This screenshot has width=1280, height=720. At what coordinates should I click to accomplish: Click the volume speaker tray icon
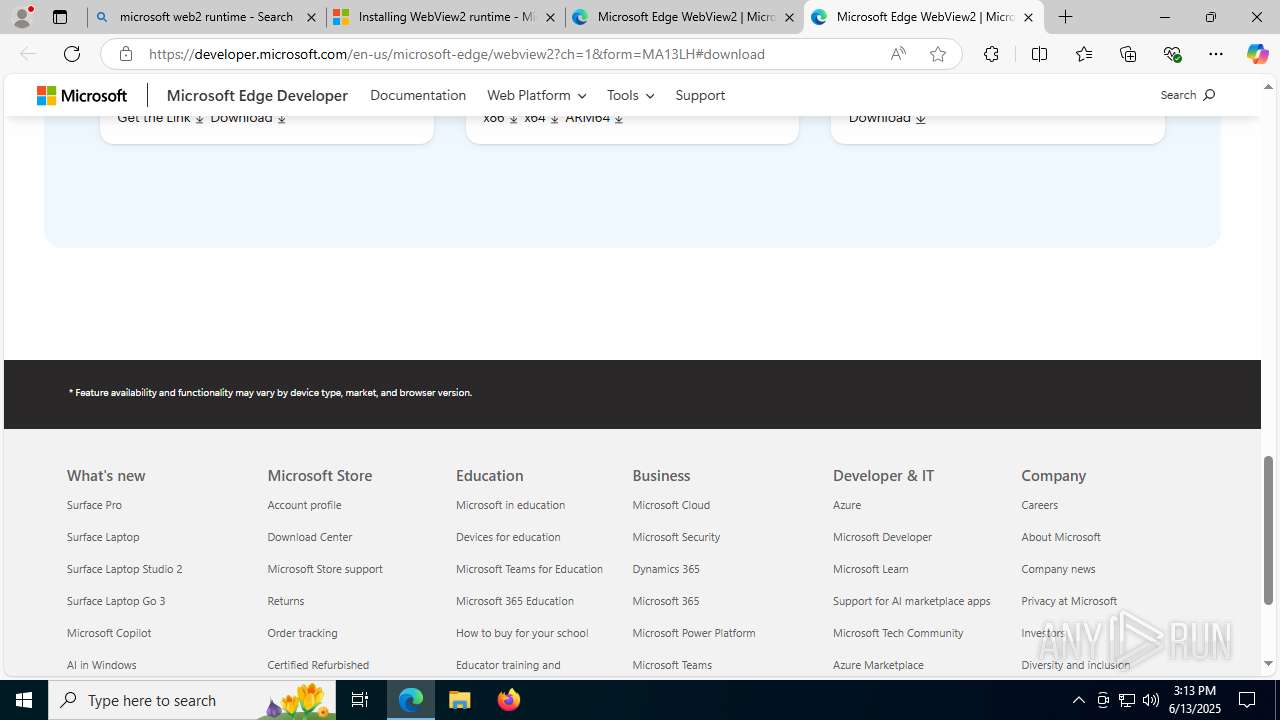click(1151, 700)
